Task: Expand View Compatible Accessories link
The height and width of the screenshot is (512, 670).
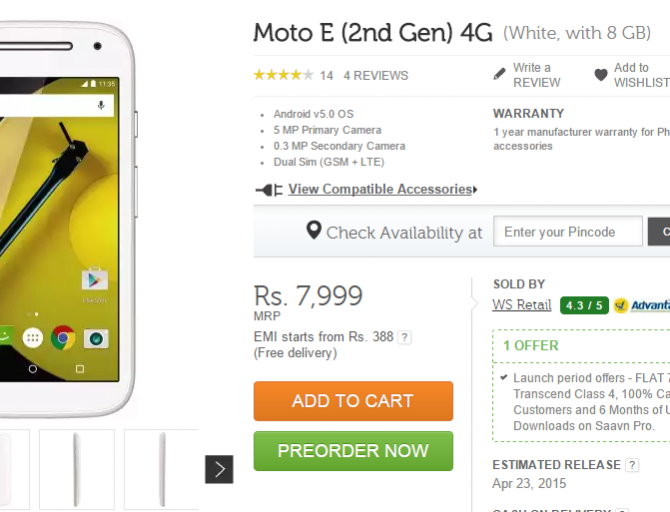Action: click(380, 189)
